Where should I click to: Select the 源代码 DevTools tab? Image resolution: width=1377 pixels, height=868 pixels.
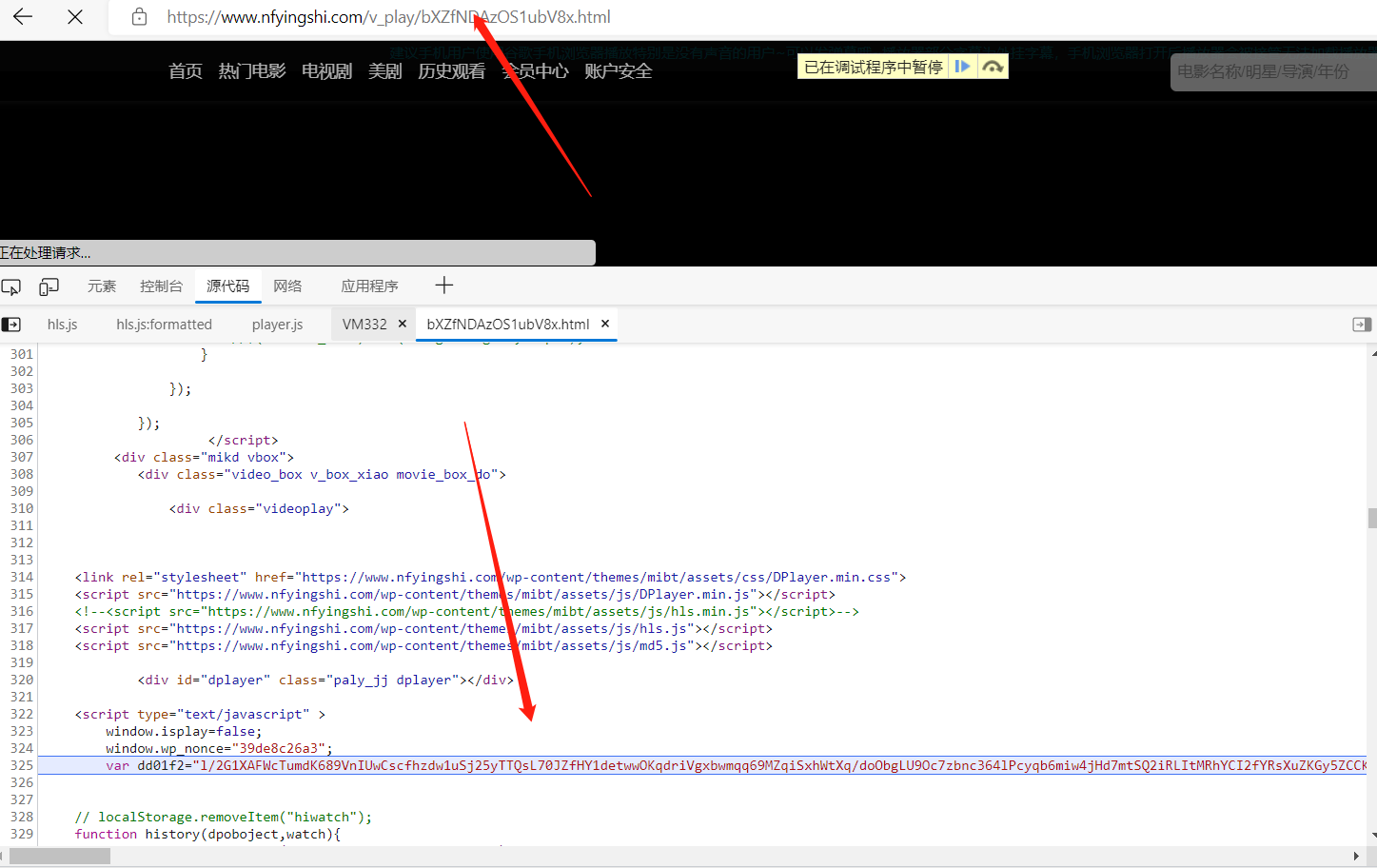click(x=227, y=286)
